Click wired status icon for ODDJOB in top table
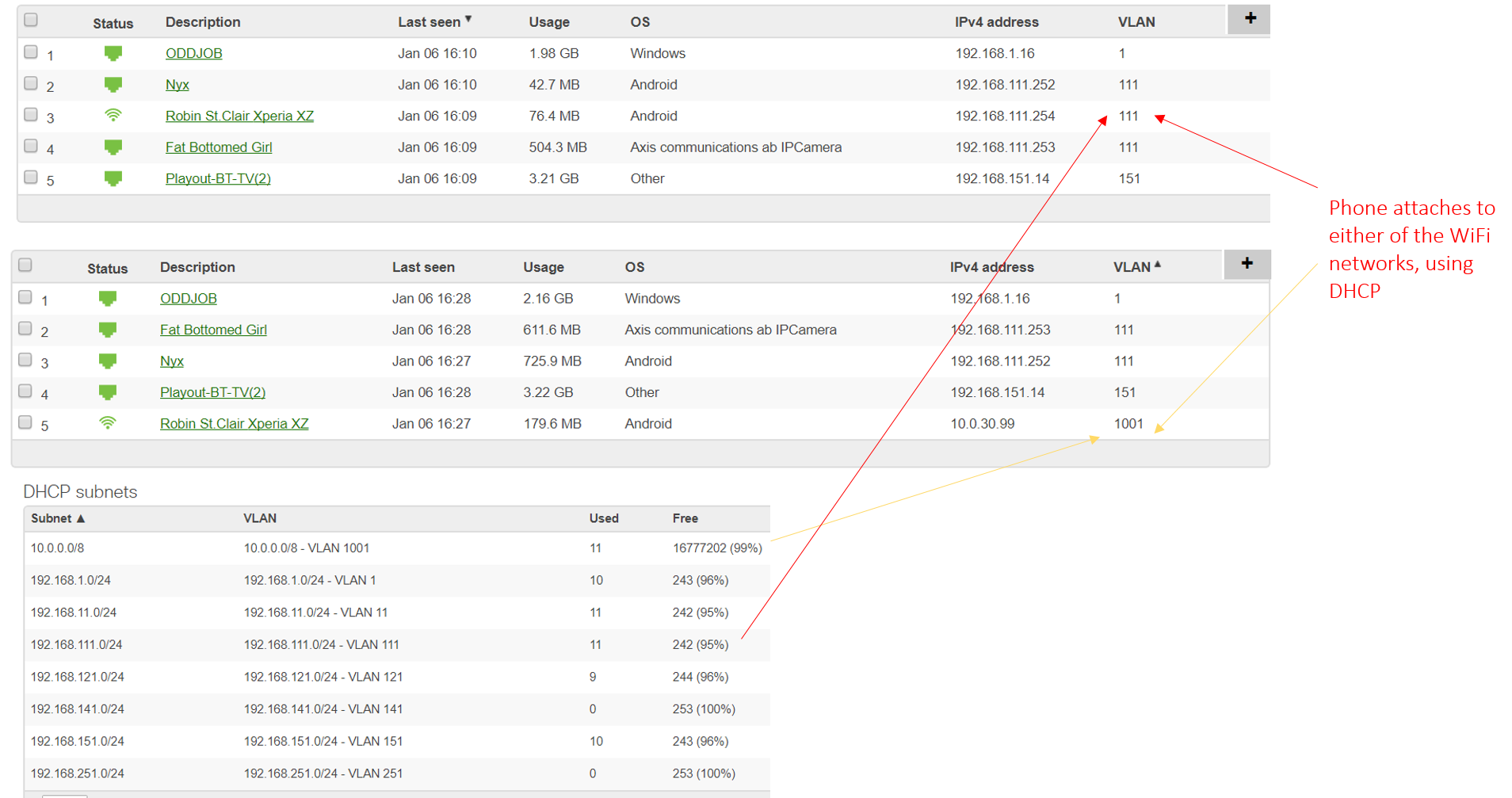The width and height of the screenshot is (1512, 798). (113, 53)
